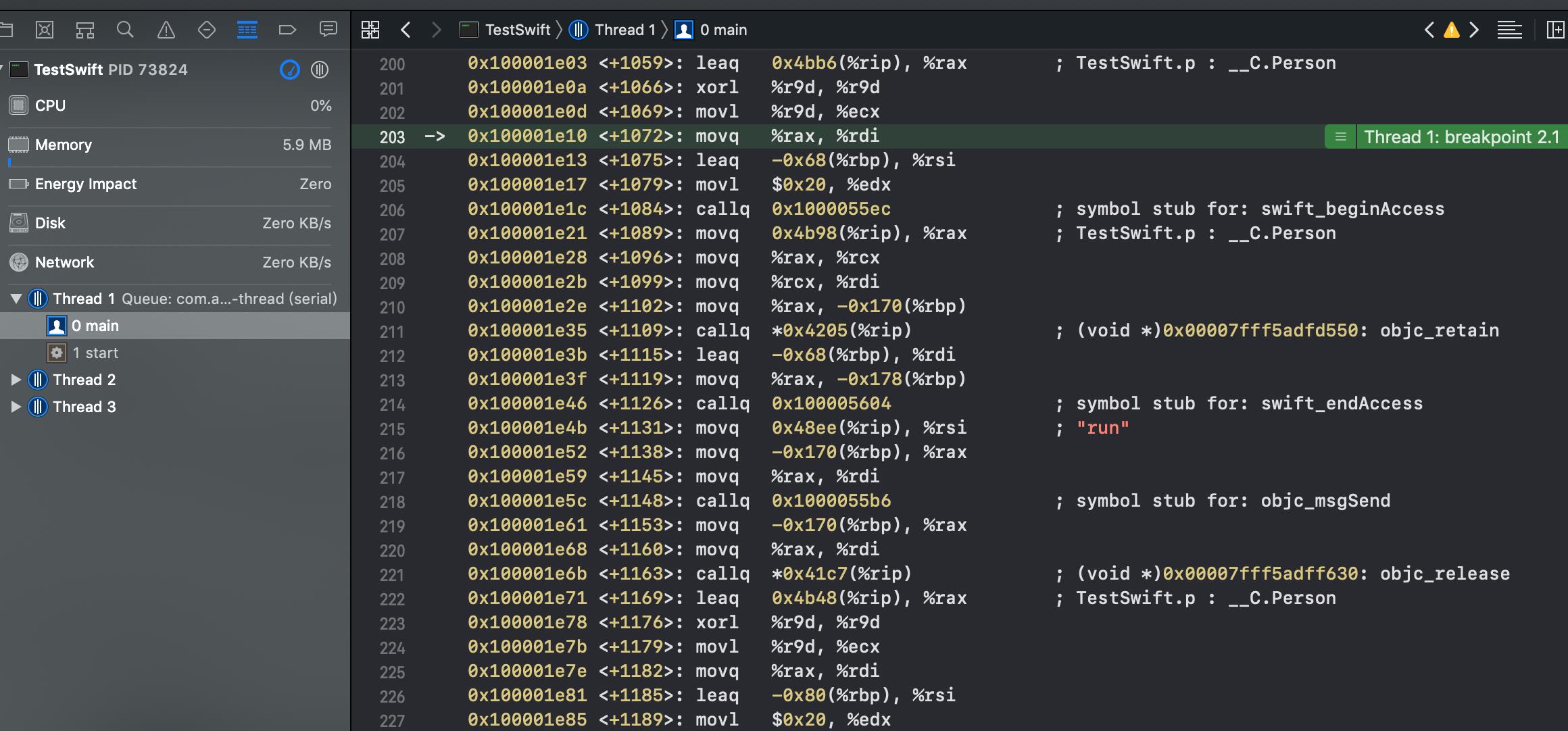Open the find navigator magnifier icon
The height and width of the screenshot is (731, 1568).
[125, 30]
